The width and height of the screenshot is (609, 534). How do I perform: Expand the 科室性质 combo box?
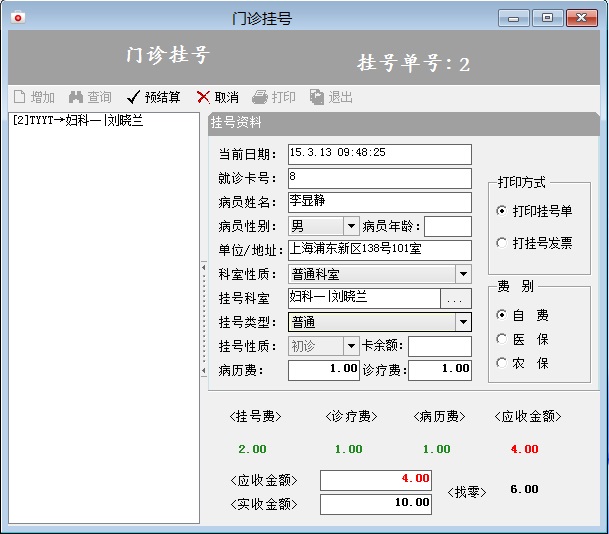[x=463, y=274]
